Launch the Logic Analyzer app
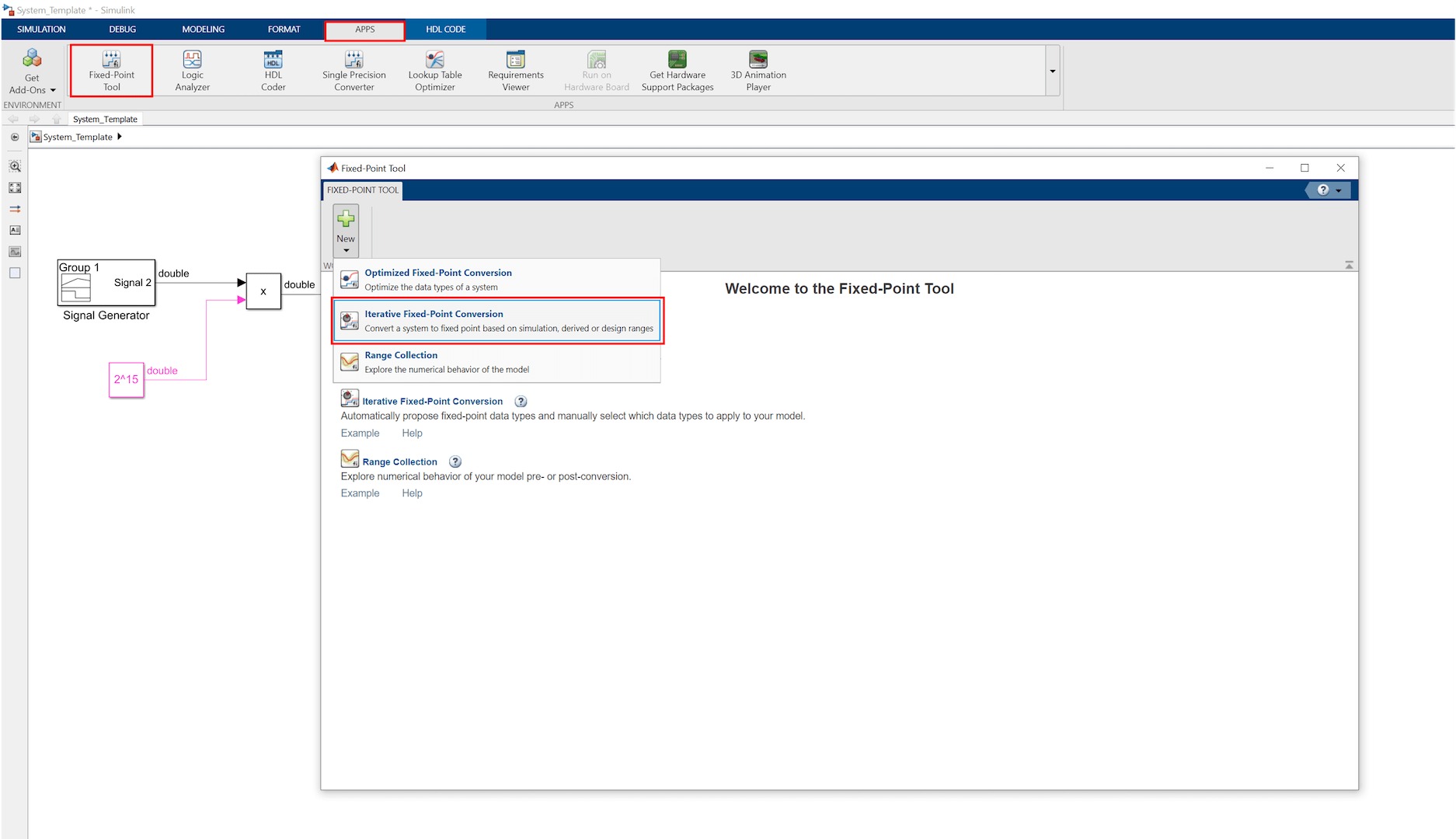The height and width of the screenshot is (839, 1456). point(192,70)
